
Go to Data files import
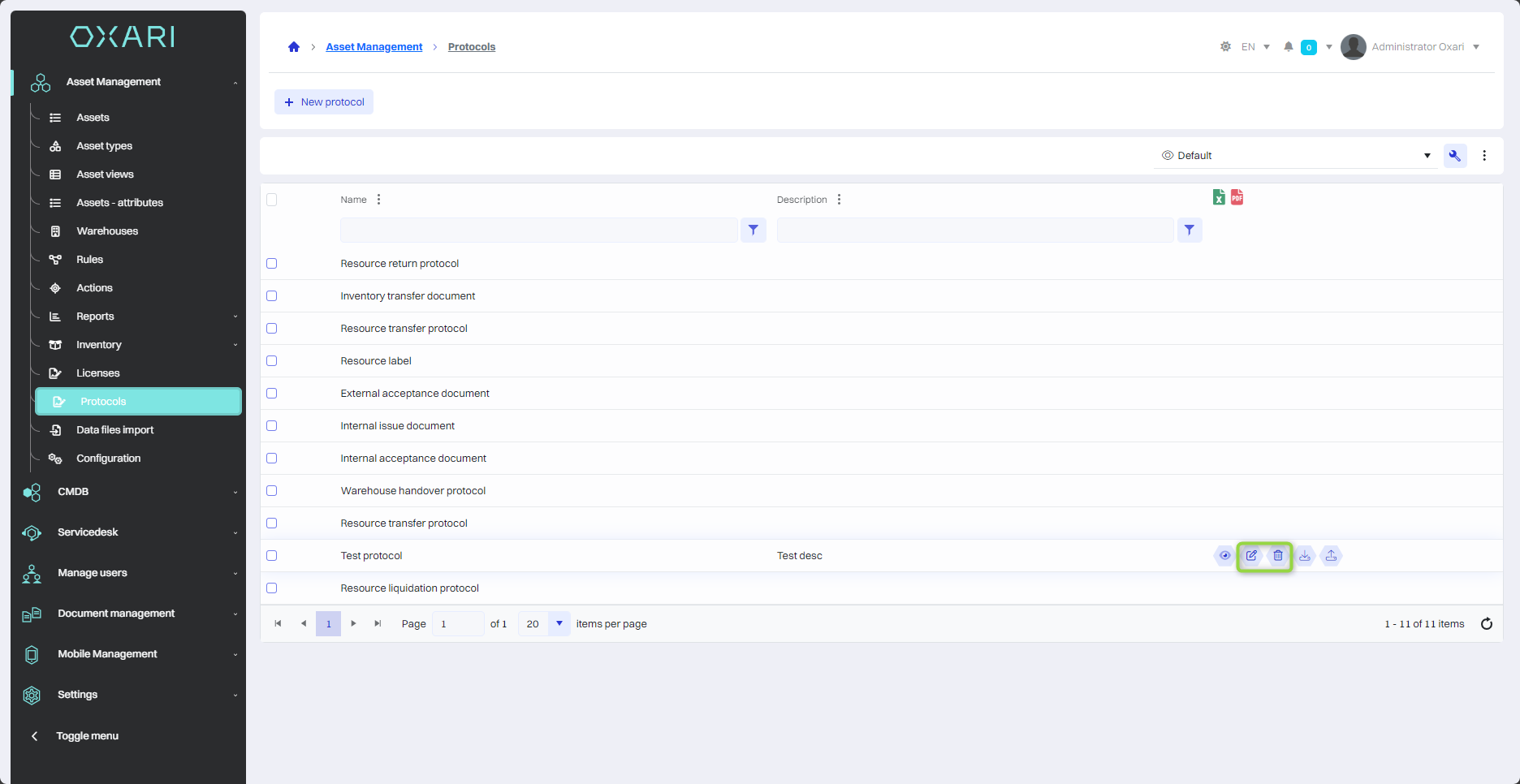coord(114,430)
